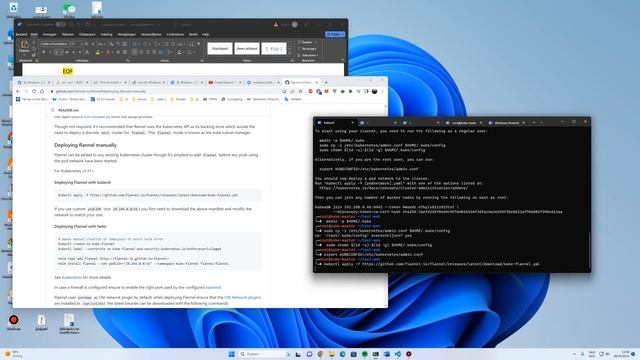The height and width of the screenshot is (360, 640).
Task: Click the Plakken paste icon in Word
Action: (24, 44)
